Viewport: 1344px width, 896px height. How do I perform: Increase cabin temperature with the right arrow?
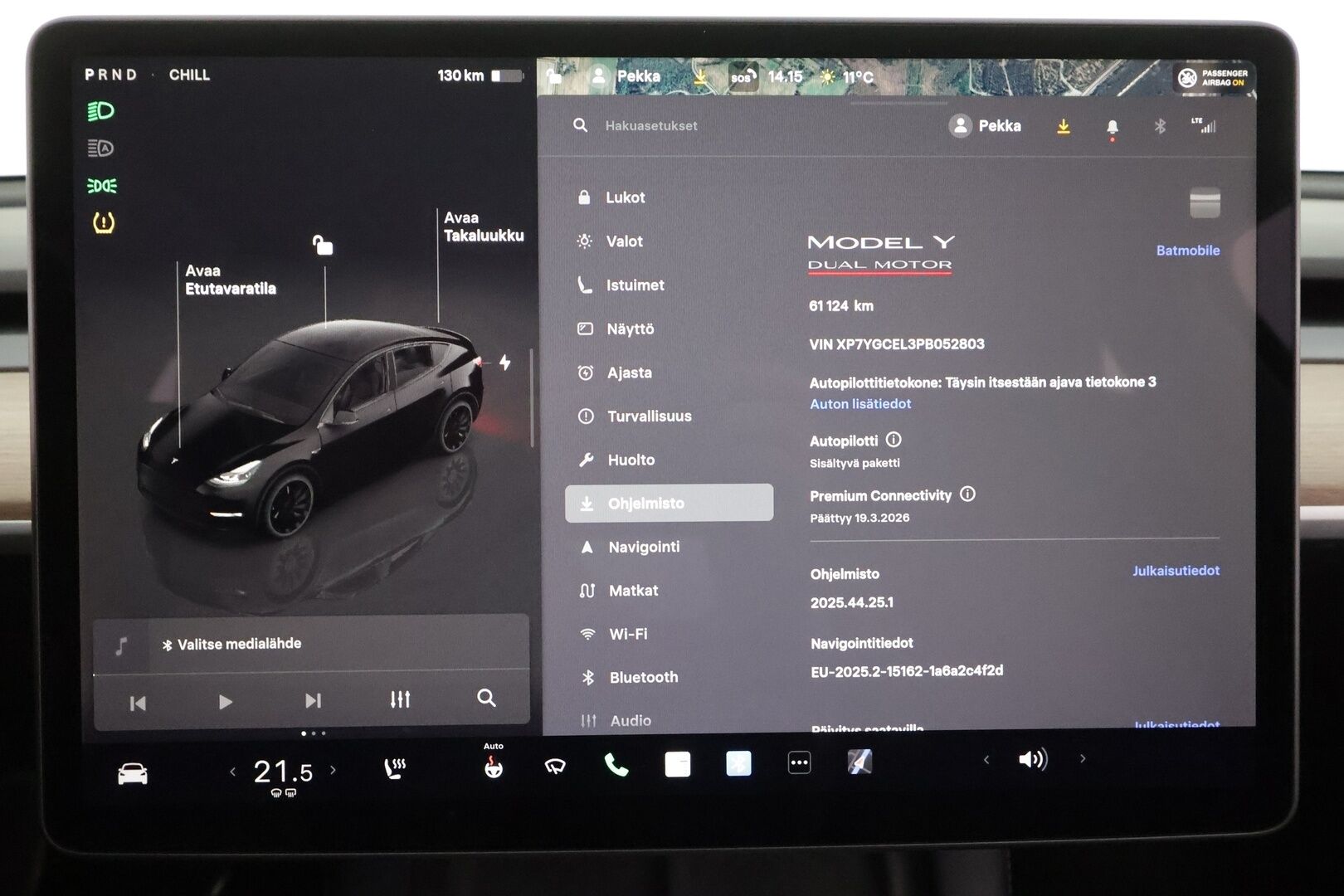(335, 770)
